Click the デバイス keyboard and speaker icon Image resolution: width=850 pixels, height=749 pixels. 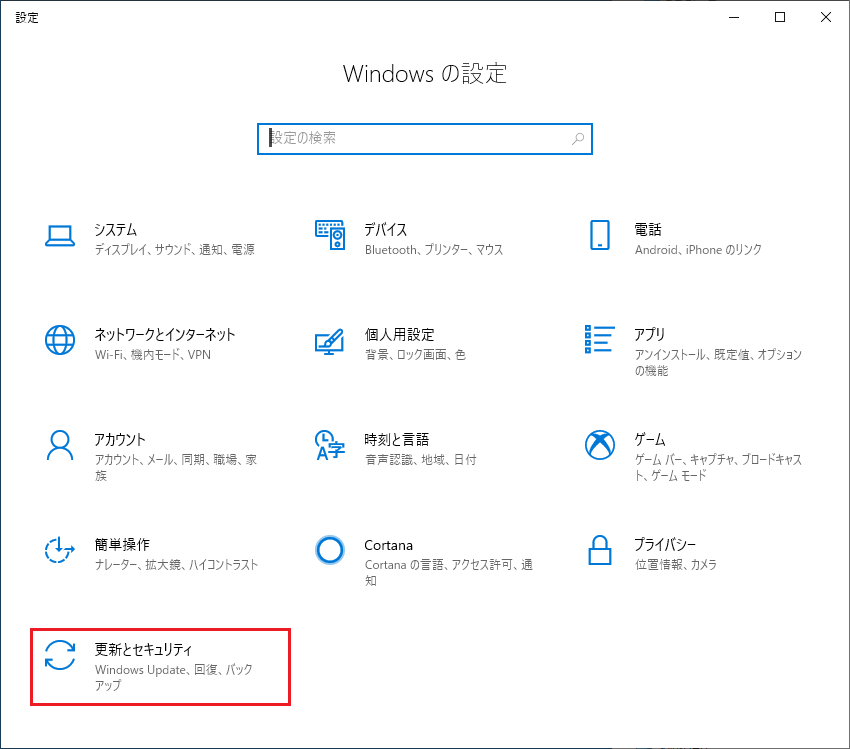pyautogui.click(x=330, y=235)
